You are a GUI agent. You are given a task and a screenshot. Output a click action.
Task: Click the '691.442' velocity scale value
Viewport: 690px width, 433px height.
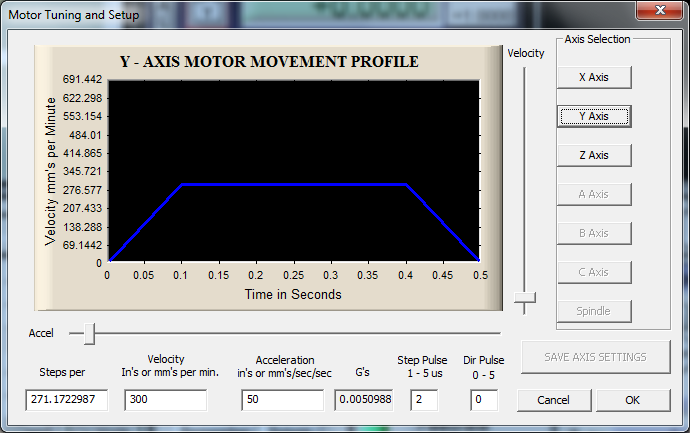pyautogui.click(x=82, y=79)
